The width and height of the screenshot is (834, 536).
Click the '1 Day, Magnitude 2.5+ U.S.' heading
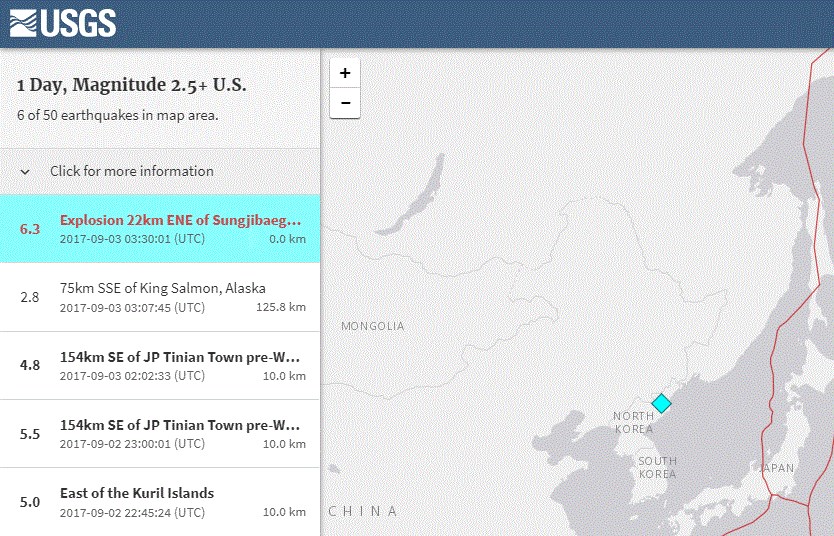pos(131,85)
